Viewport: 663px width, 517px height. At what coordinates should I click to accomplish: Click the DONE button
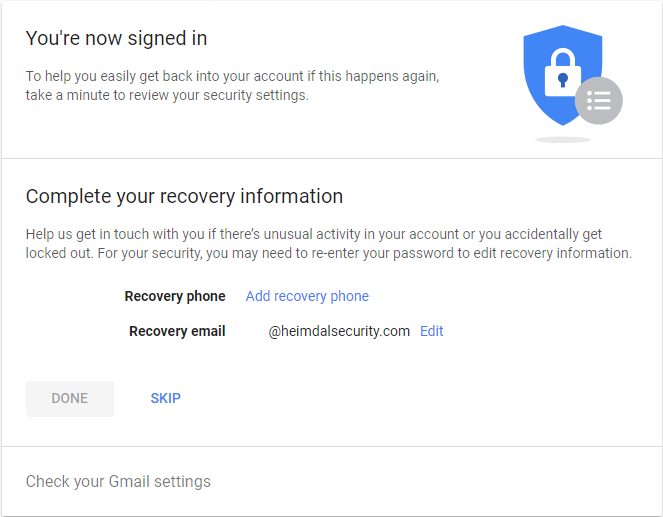pyautogui.click(x=70, y=399)
